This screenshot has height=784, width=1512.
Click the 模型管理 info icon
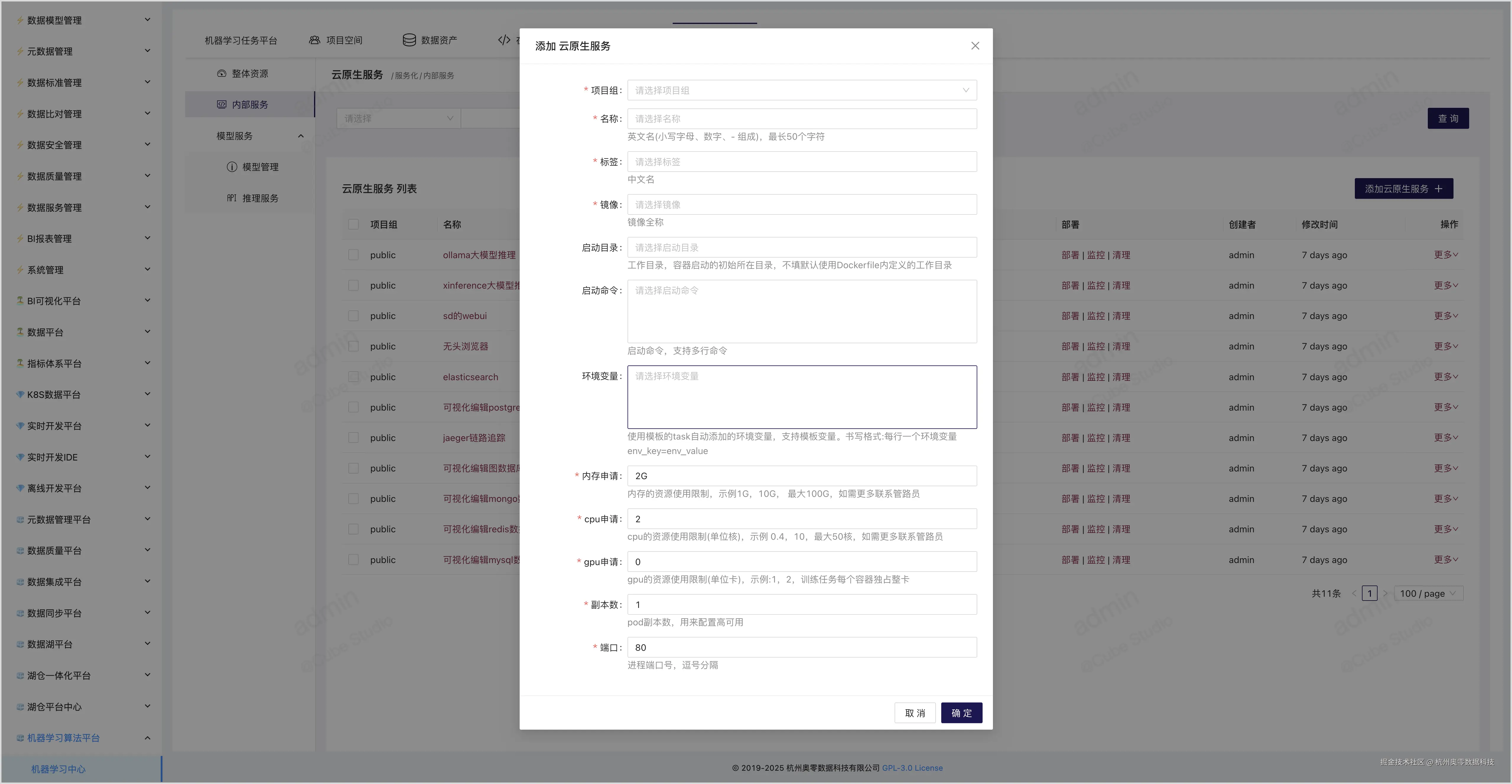232,167
